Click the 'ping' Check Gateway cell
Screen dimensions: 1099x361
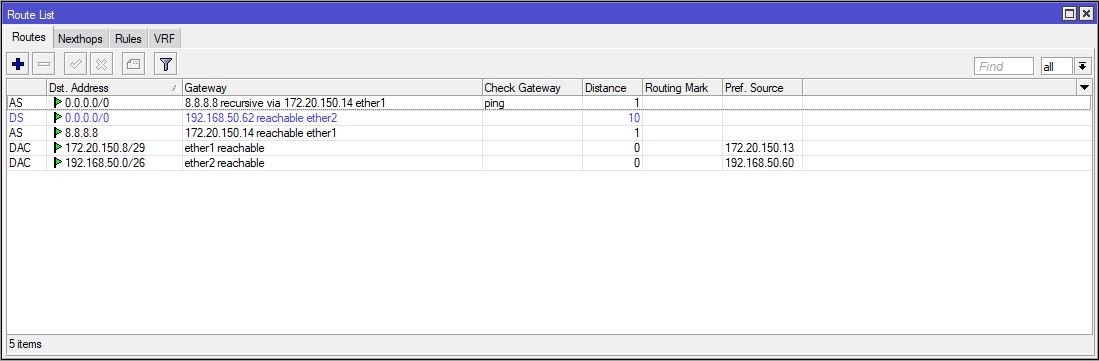pyautogui.click(x=532, y=103)
